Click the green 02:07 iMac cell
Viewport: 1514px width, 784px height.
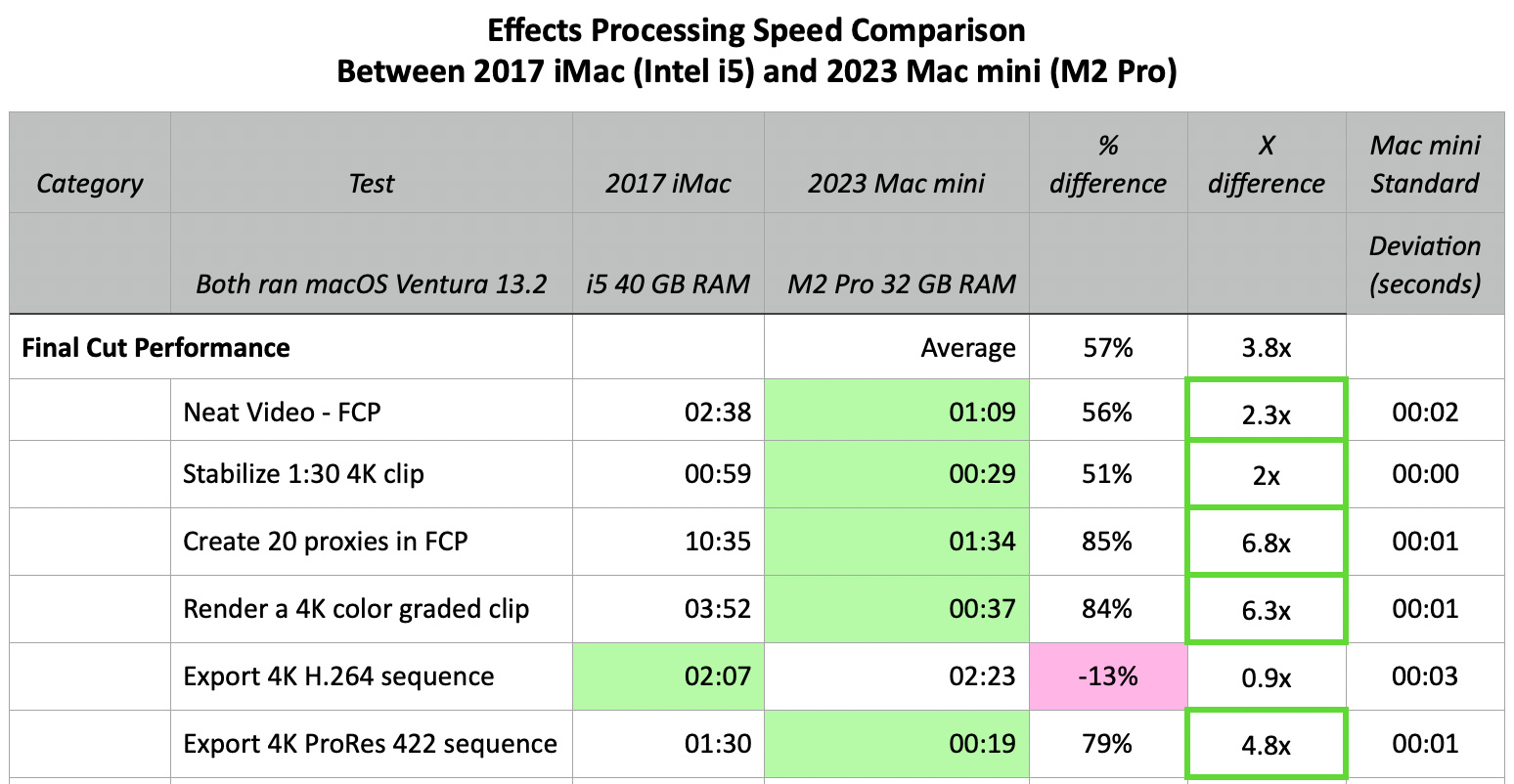667,676
